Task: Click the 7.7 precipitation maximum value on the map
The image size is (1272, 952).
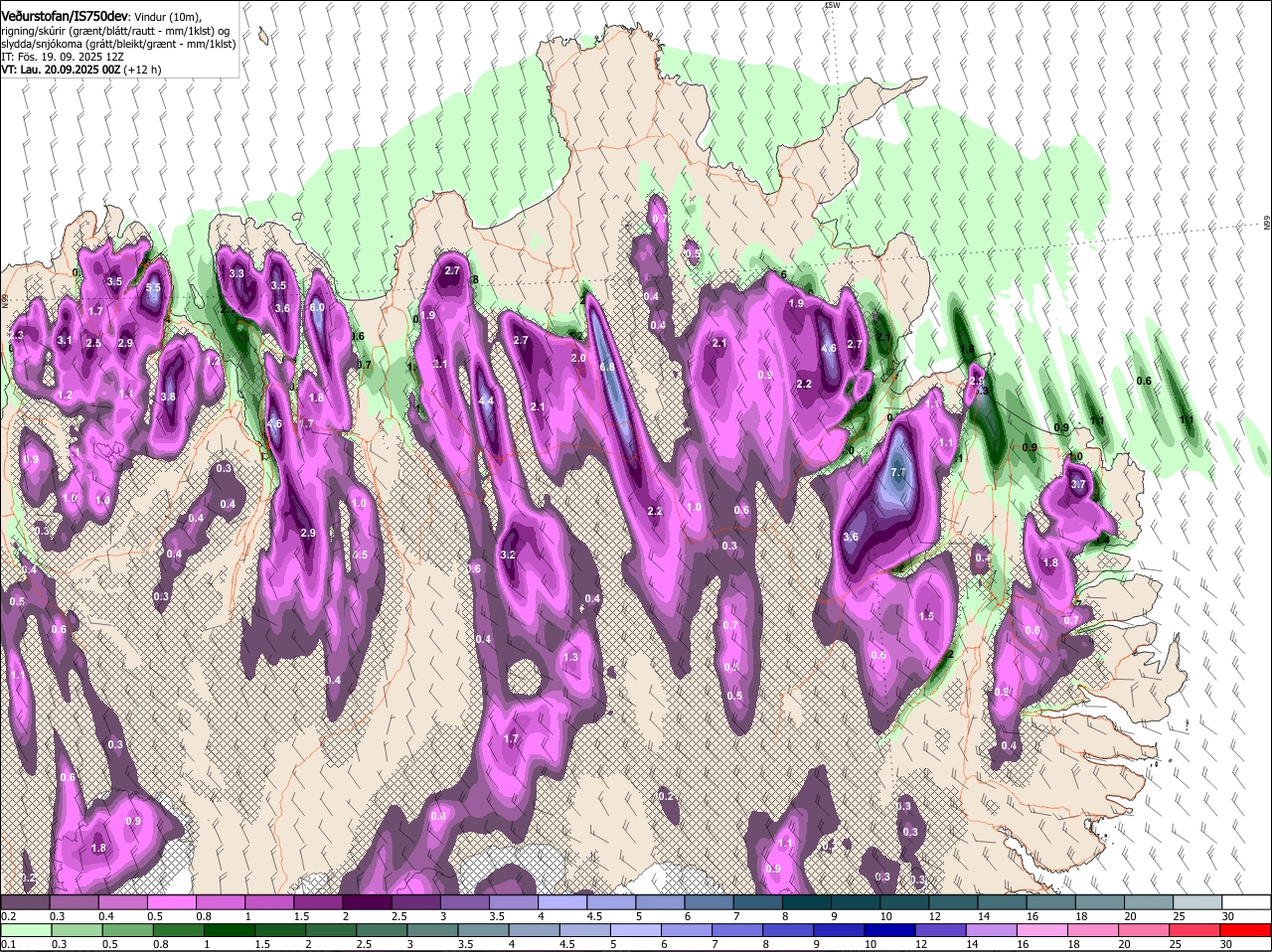Action: coord(899,473)
